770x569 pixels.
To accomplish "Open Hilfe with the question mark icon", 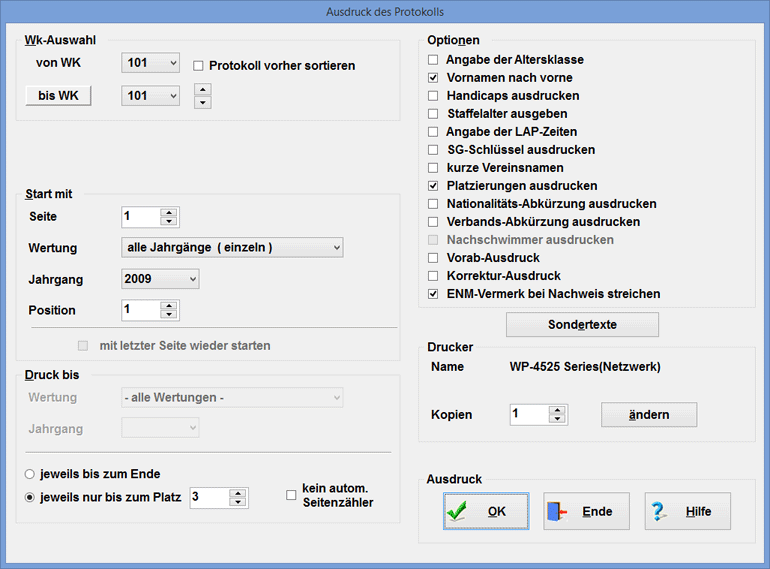I will point(687,511).
